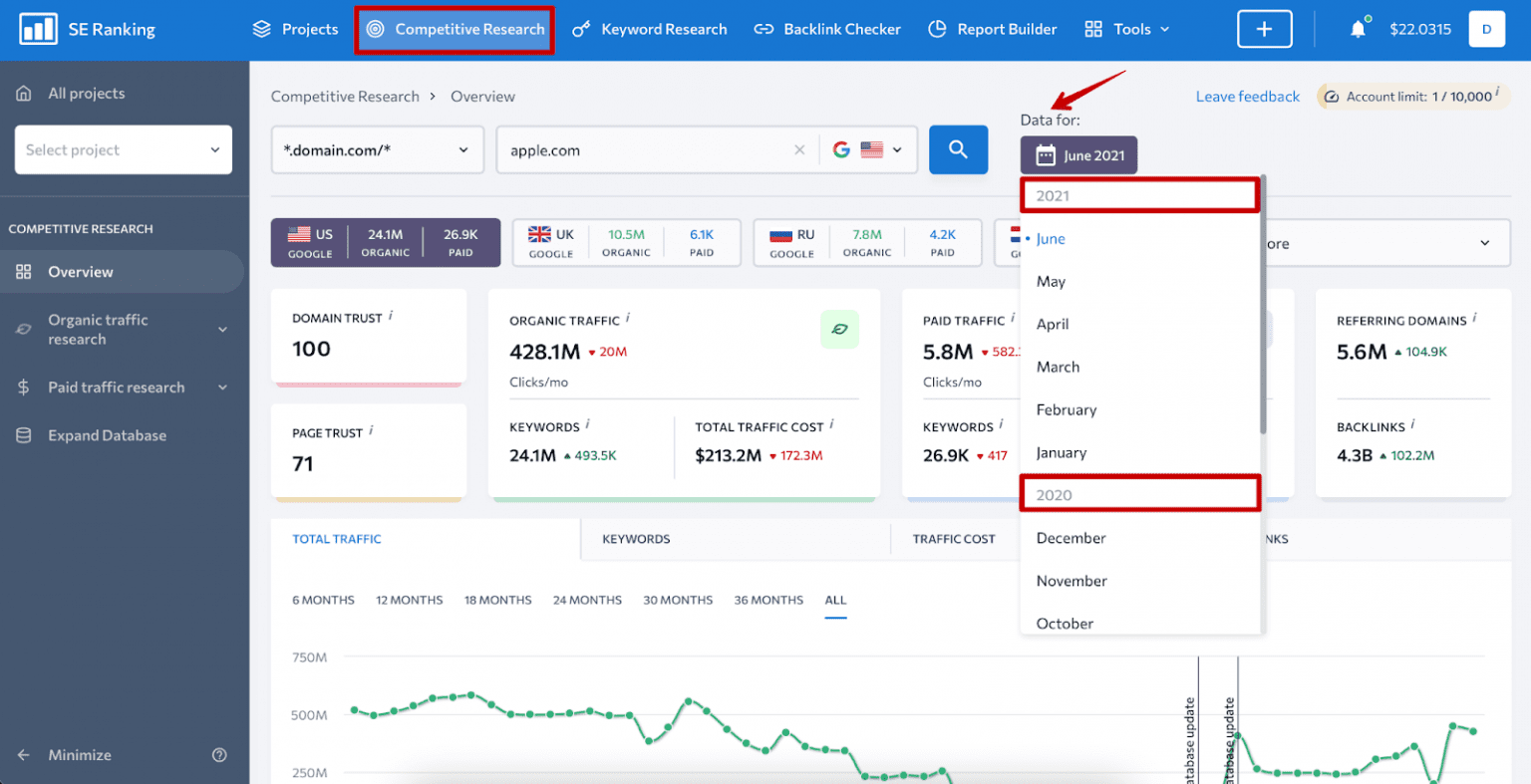1531x784 pixels.
Task: Click the Google search engine icon
Action: [841, 149]
